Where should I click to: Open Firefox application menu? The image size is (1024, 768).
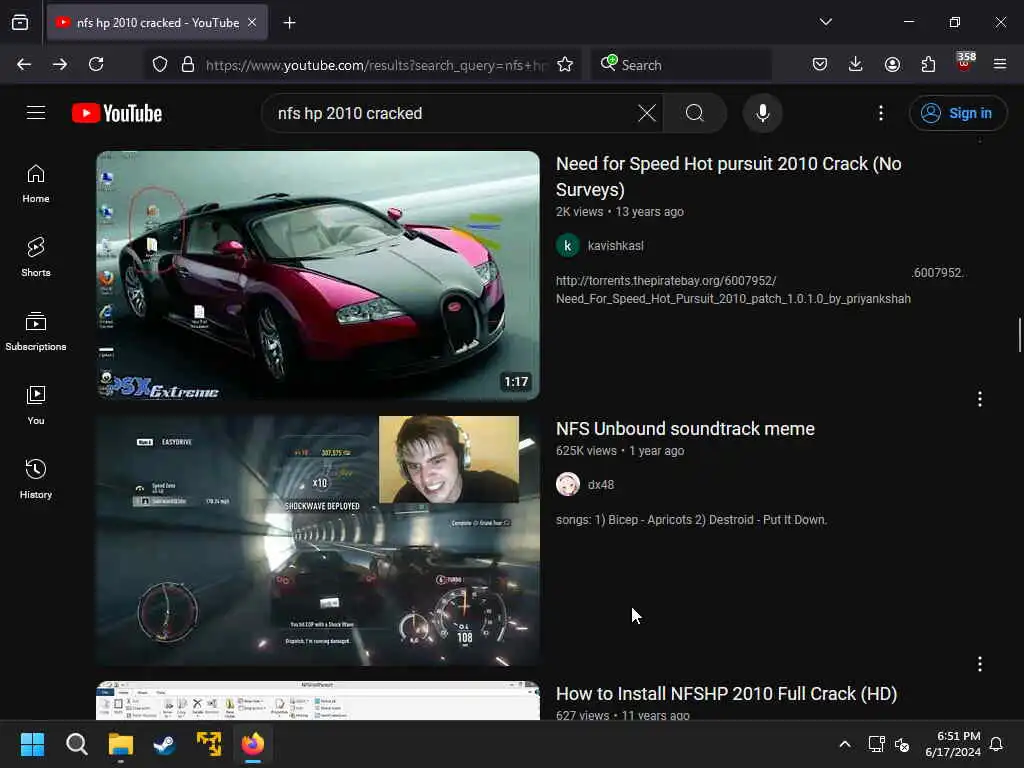click(x=1000, y=64)
